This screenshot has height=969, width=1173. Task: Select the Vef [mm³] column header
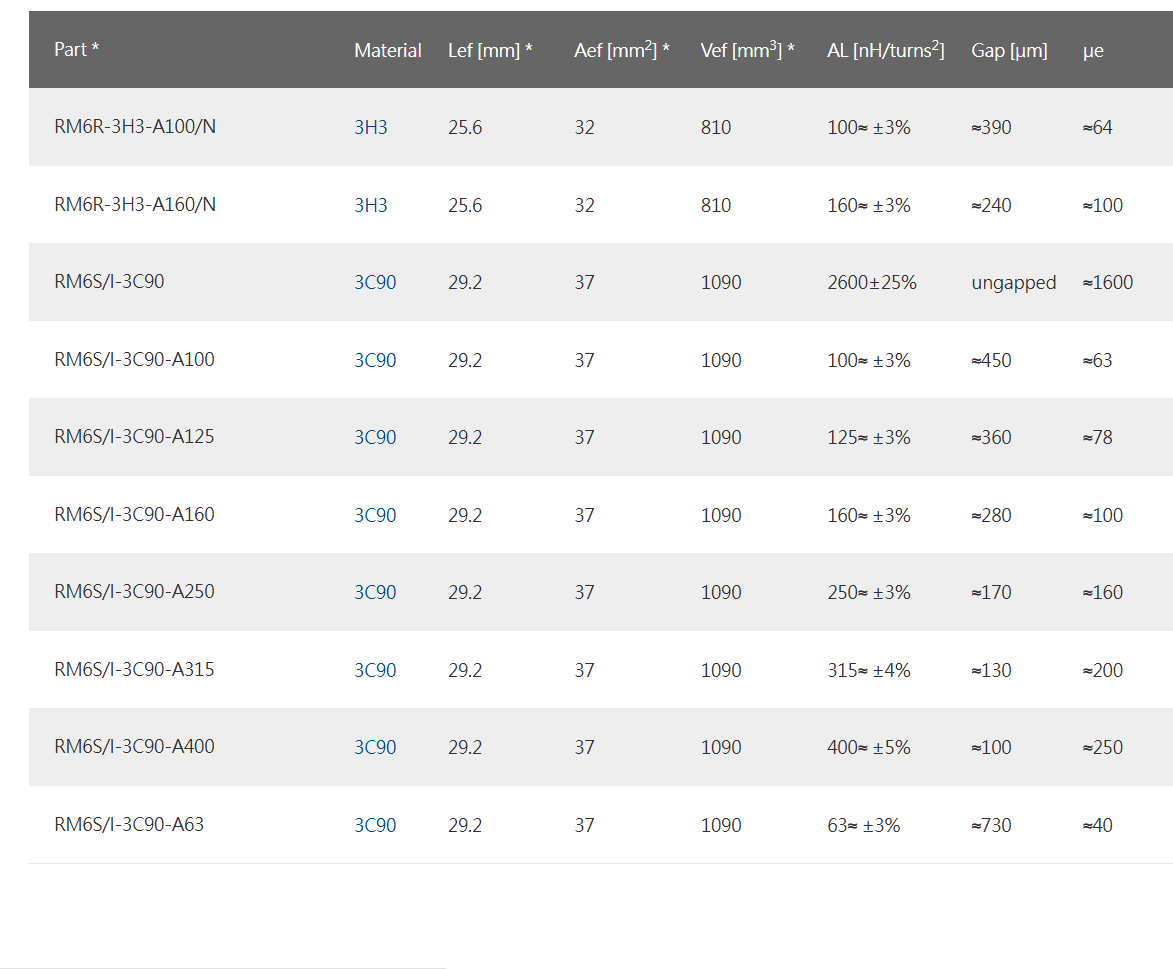pyautogui.click(x=747, y=50)
